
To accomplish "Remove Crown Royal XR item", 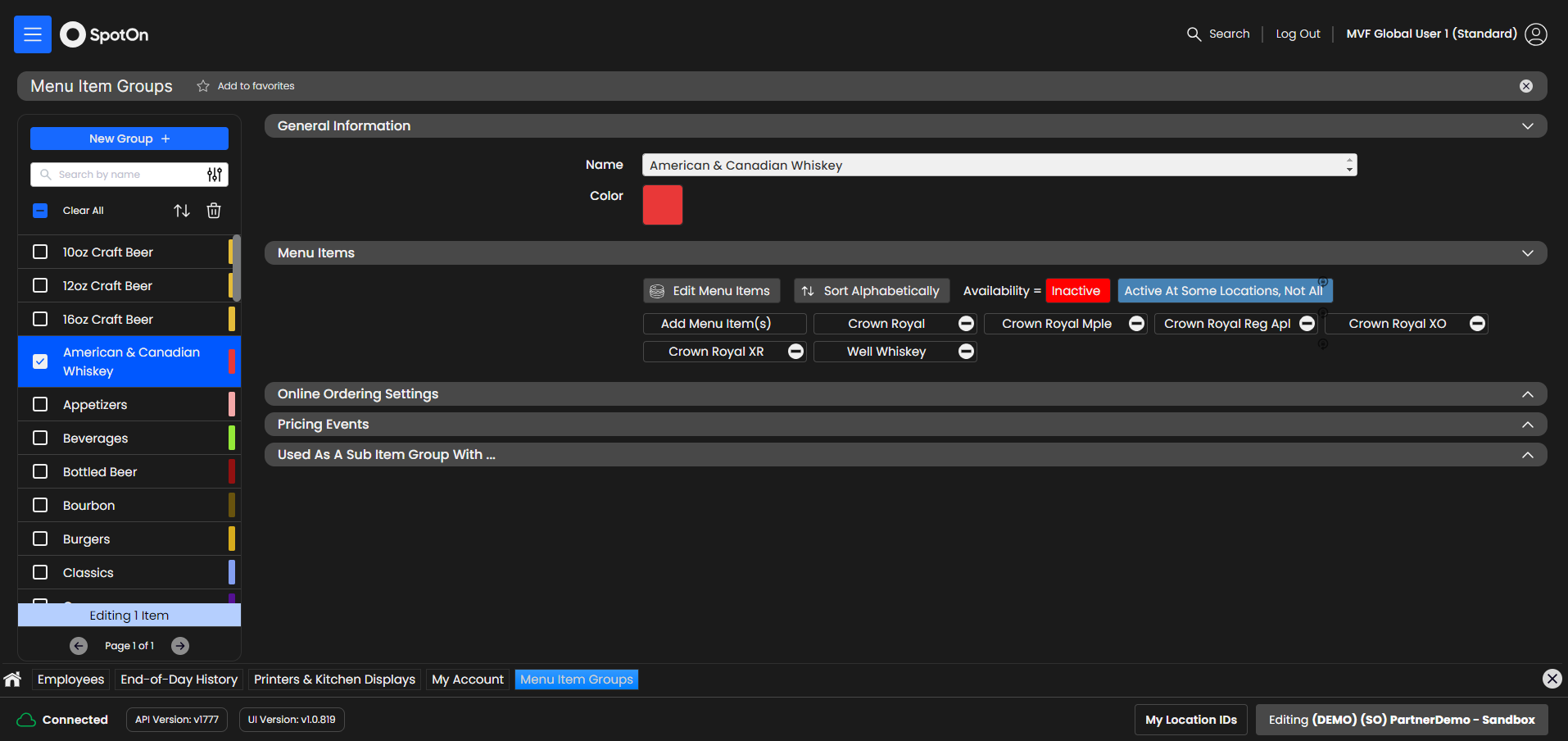I will 796,352.
